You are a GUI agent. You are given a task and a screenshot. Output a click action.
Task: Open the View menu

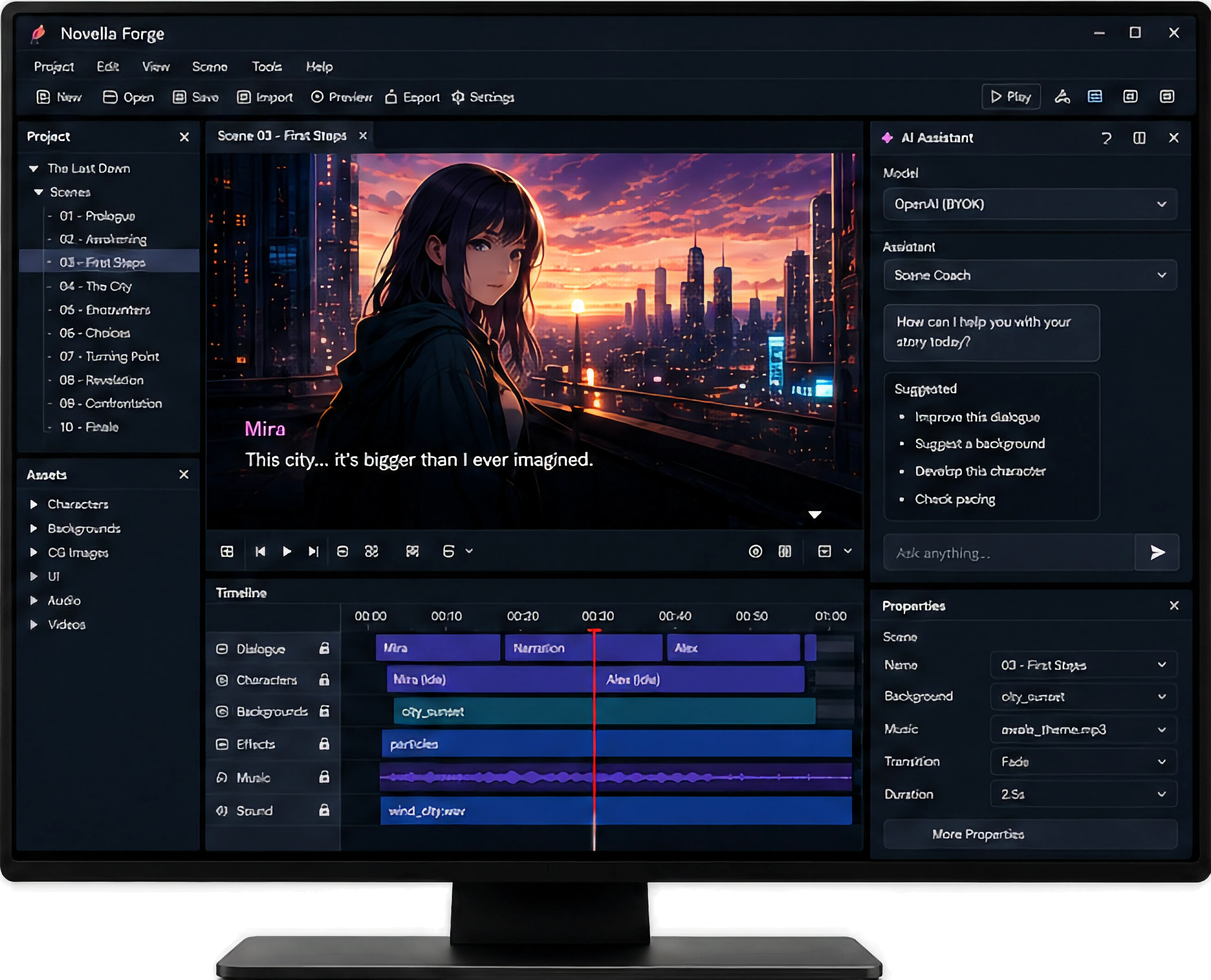click(x=156, y=67)
